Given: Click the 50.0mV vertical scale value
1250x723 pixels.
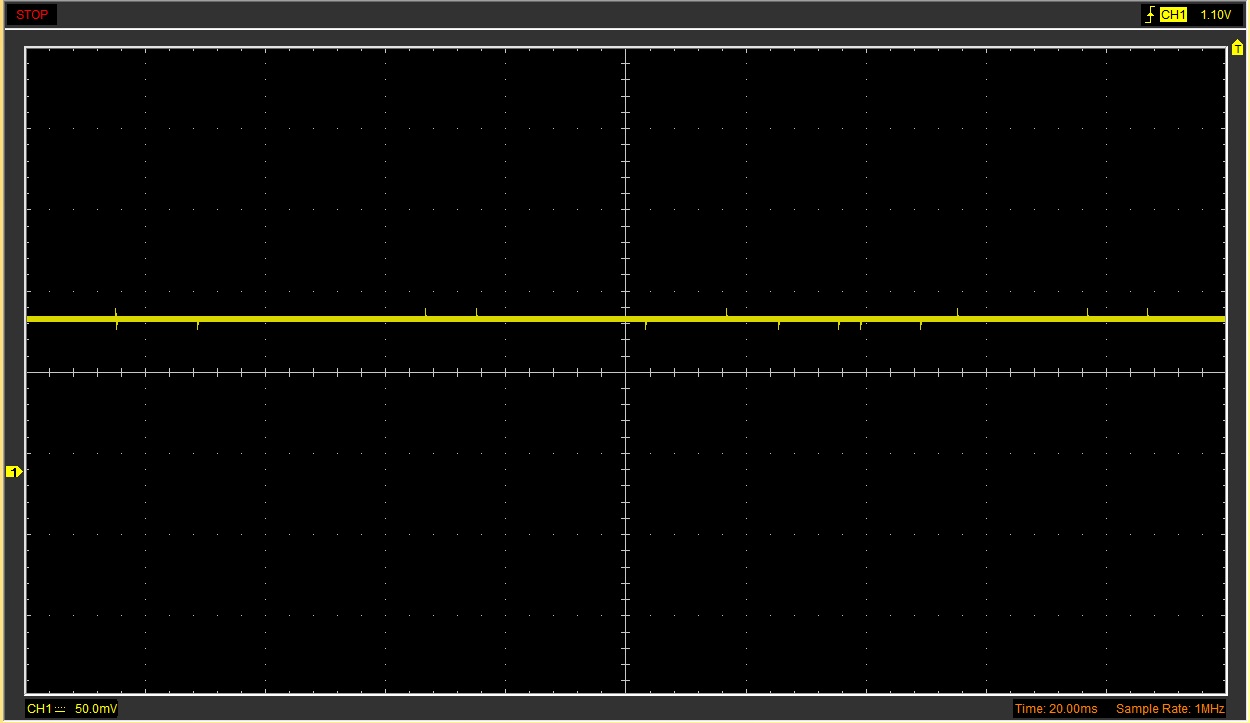Looking at the screenshot, I should 96,709.
